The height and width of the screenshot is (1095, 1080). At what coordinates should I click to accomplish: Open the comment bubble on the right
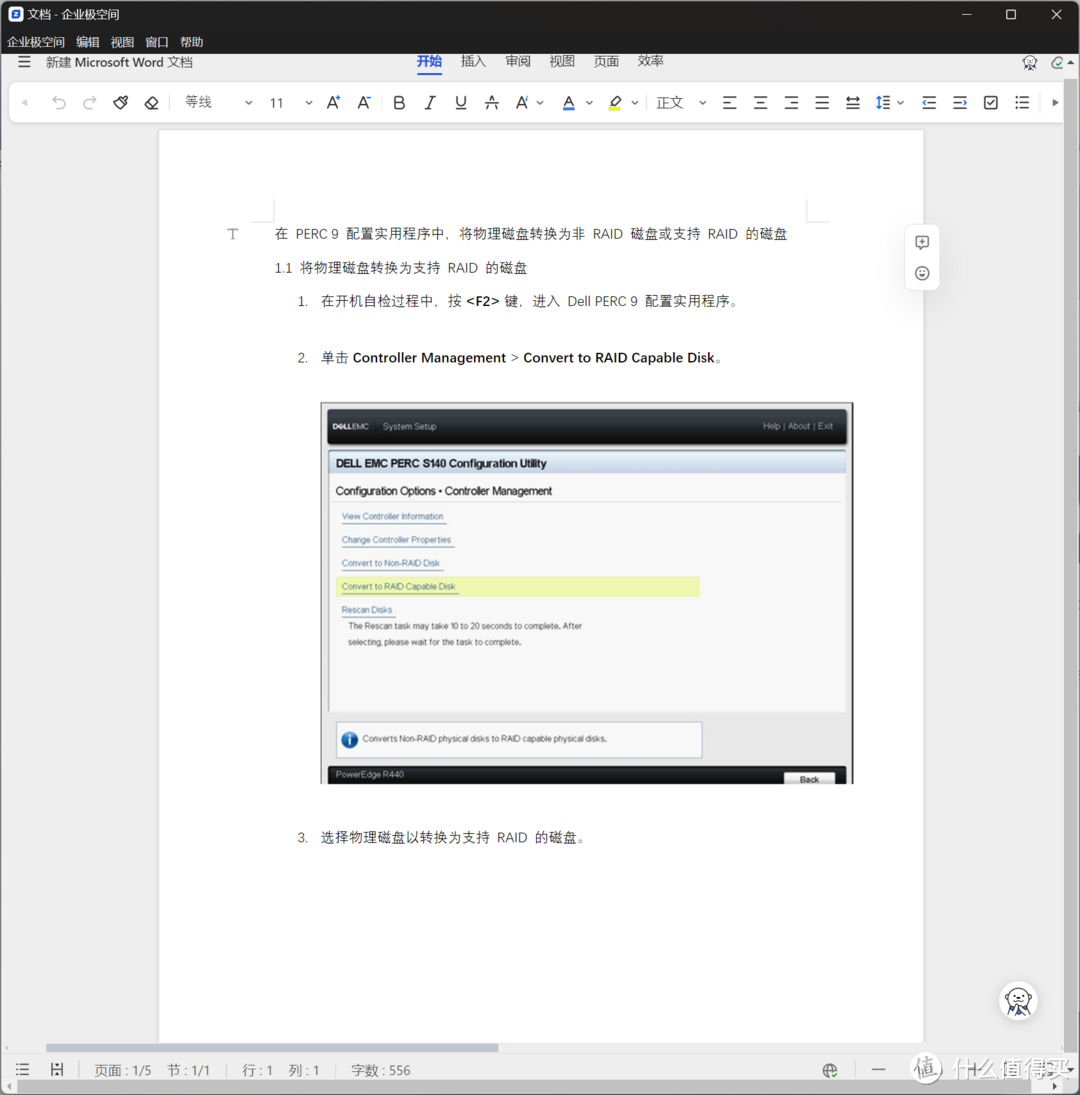click(921, 242)
